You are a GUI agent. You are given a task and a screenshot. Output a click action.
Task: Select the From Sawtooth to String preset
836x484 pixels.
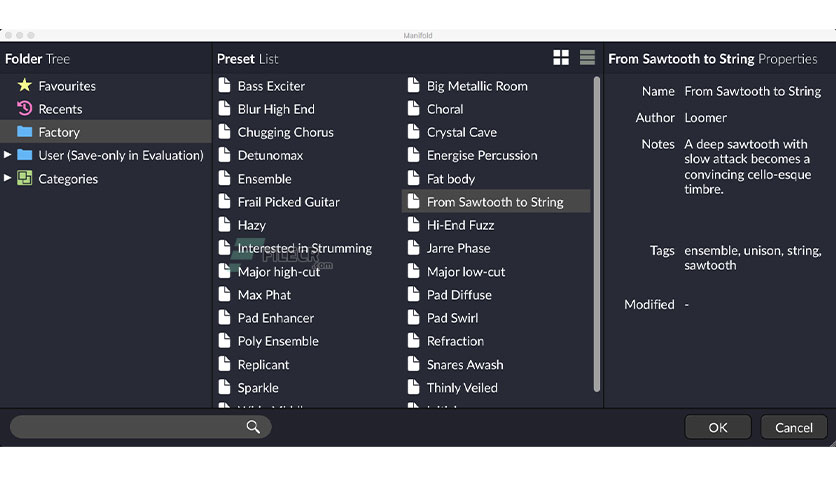(496, 201)
